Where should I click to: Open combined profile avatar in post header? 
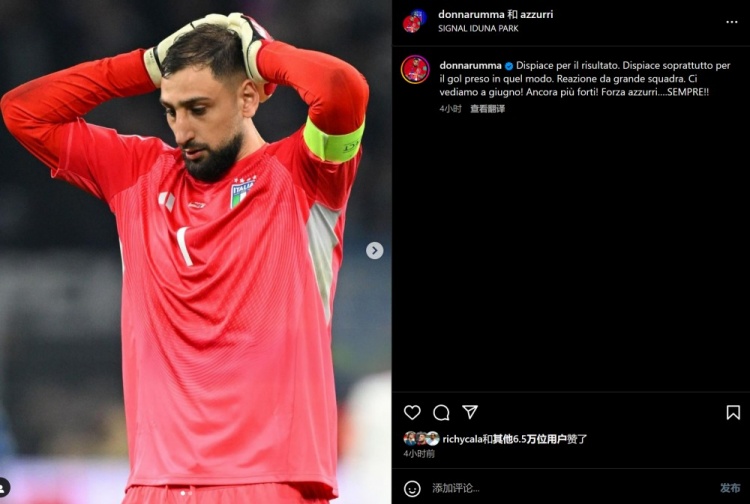(414, 21)
